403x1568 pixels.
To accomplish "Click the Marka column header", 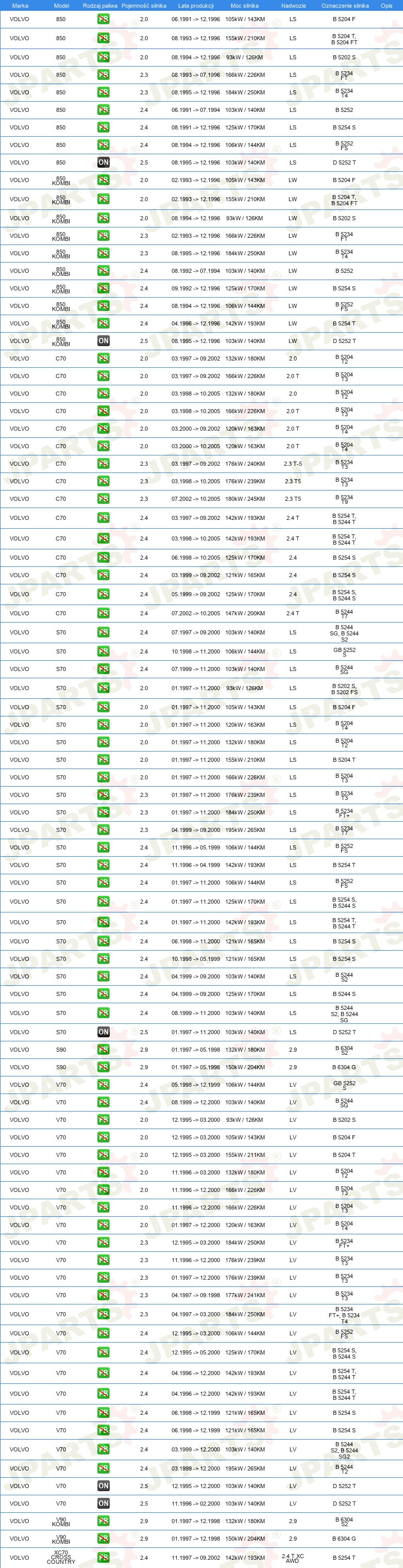I will (x=20, y=6).
